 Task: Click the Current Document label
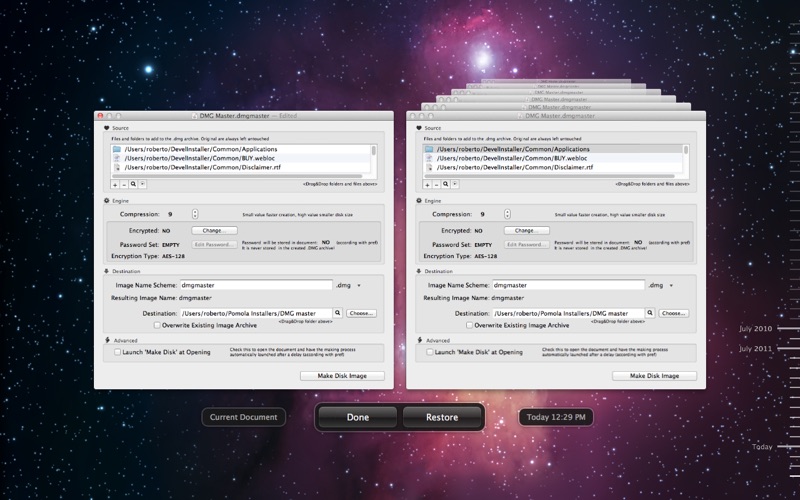[x=243, y=417]
